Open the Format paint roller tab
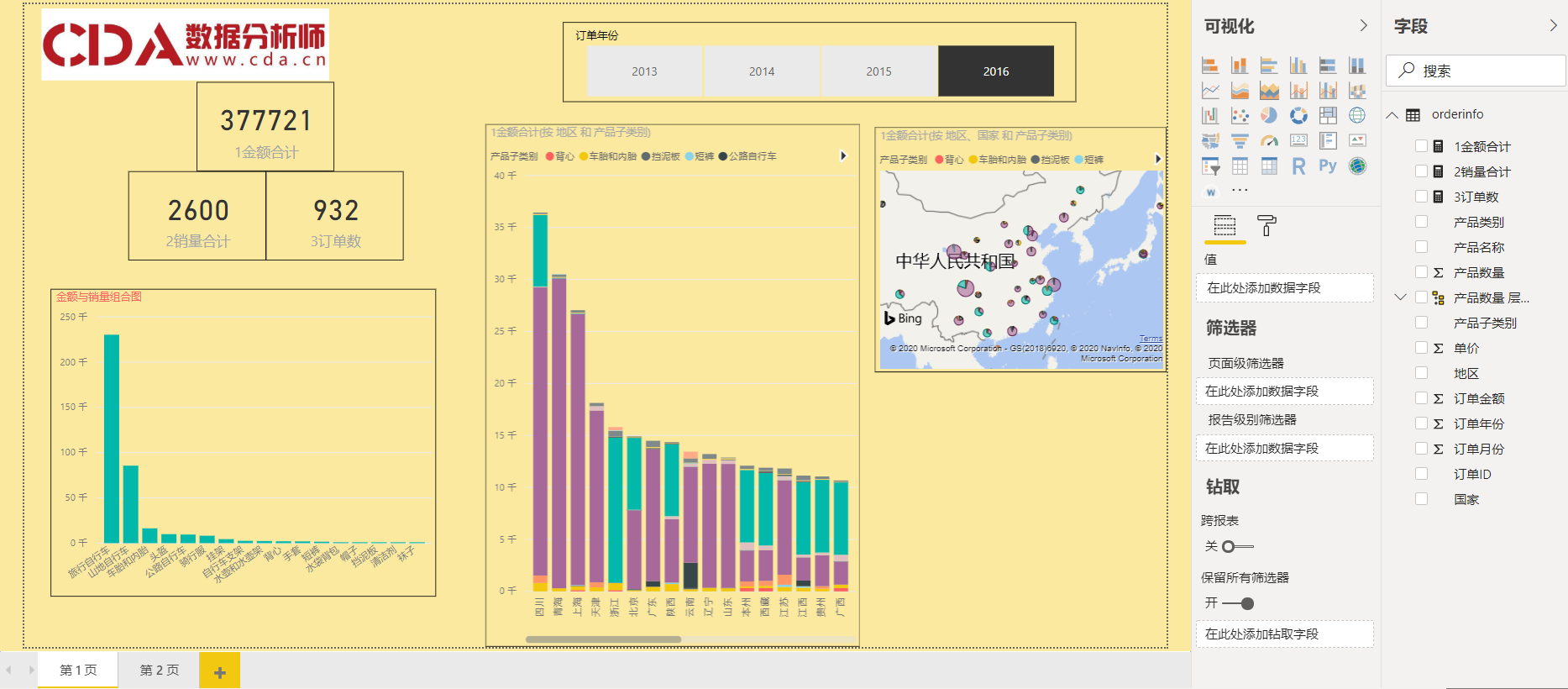 pyautogui.click(x=1266, y=225)
